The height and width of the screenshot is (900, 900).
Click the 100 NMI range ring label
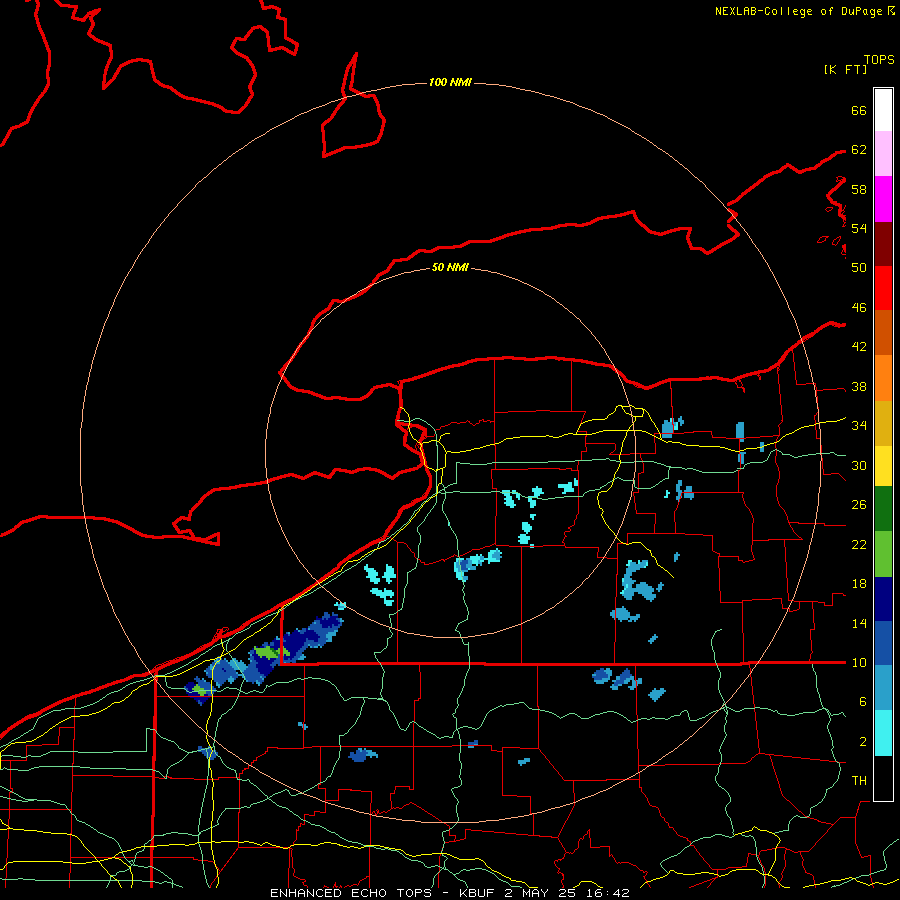point(450,83)
